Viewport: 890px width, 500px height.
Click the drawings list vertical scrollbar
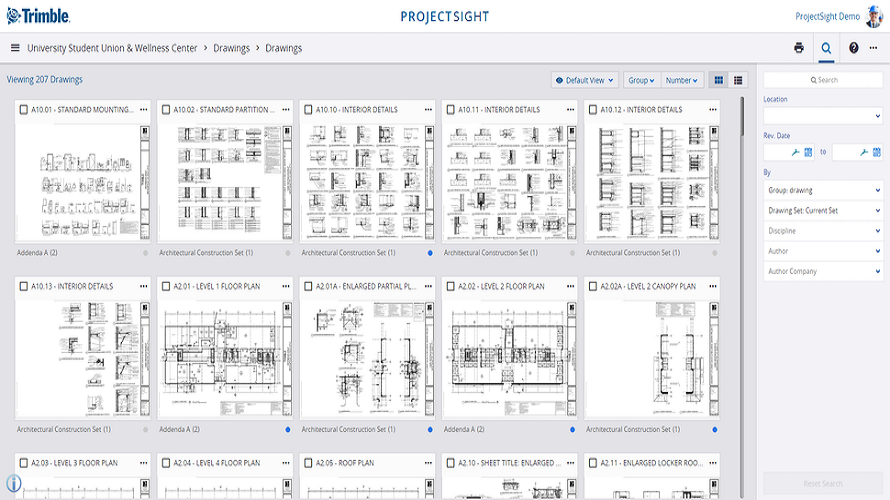point(742,116)
